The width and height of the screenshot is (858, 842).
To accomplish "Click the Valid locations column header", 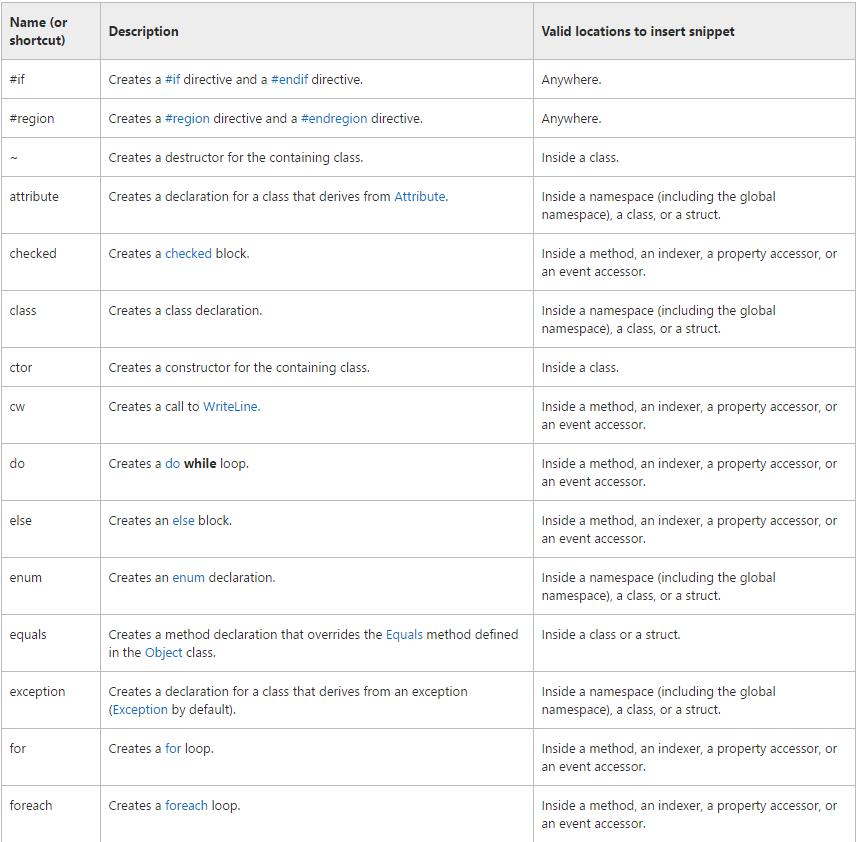I will pyautogui.click(x=637, y=32).
